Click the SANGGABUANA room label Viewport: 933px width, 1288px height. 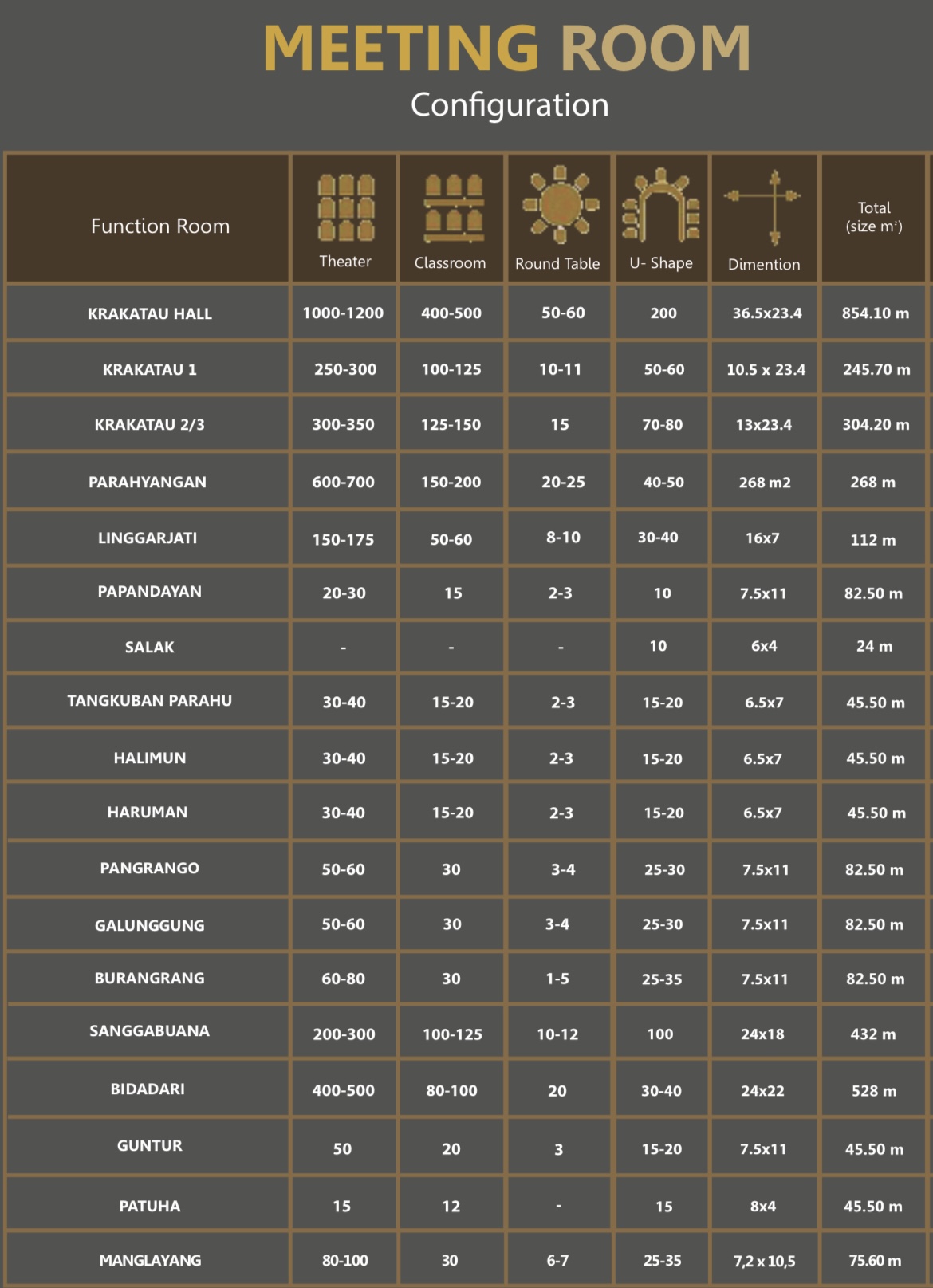pos(150,1031)
